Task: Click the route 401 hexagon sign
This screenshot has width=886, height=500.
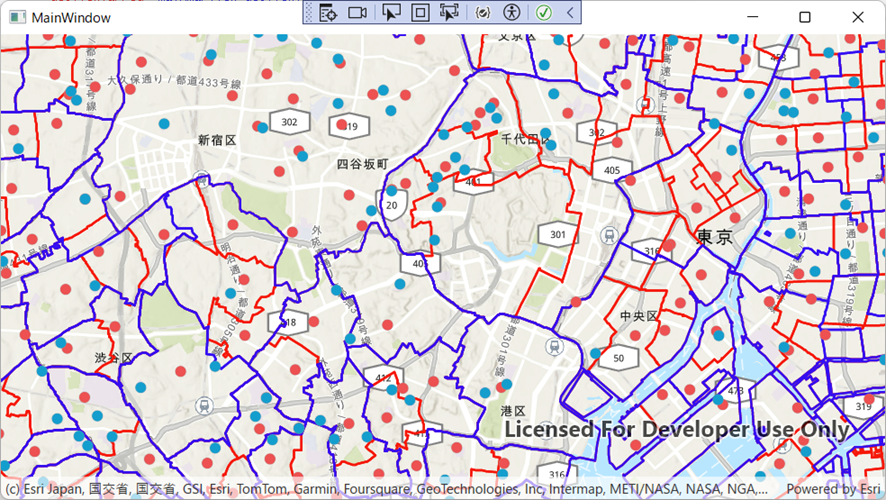Action: [474, 182]
